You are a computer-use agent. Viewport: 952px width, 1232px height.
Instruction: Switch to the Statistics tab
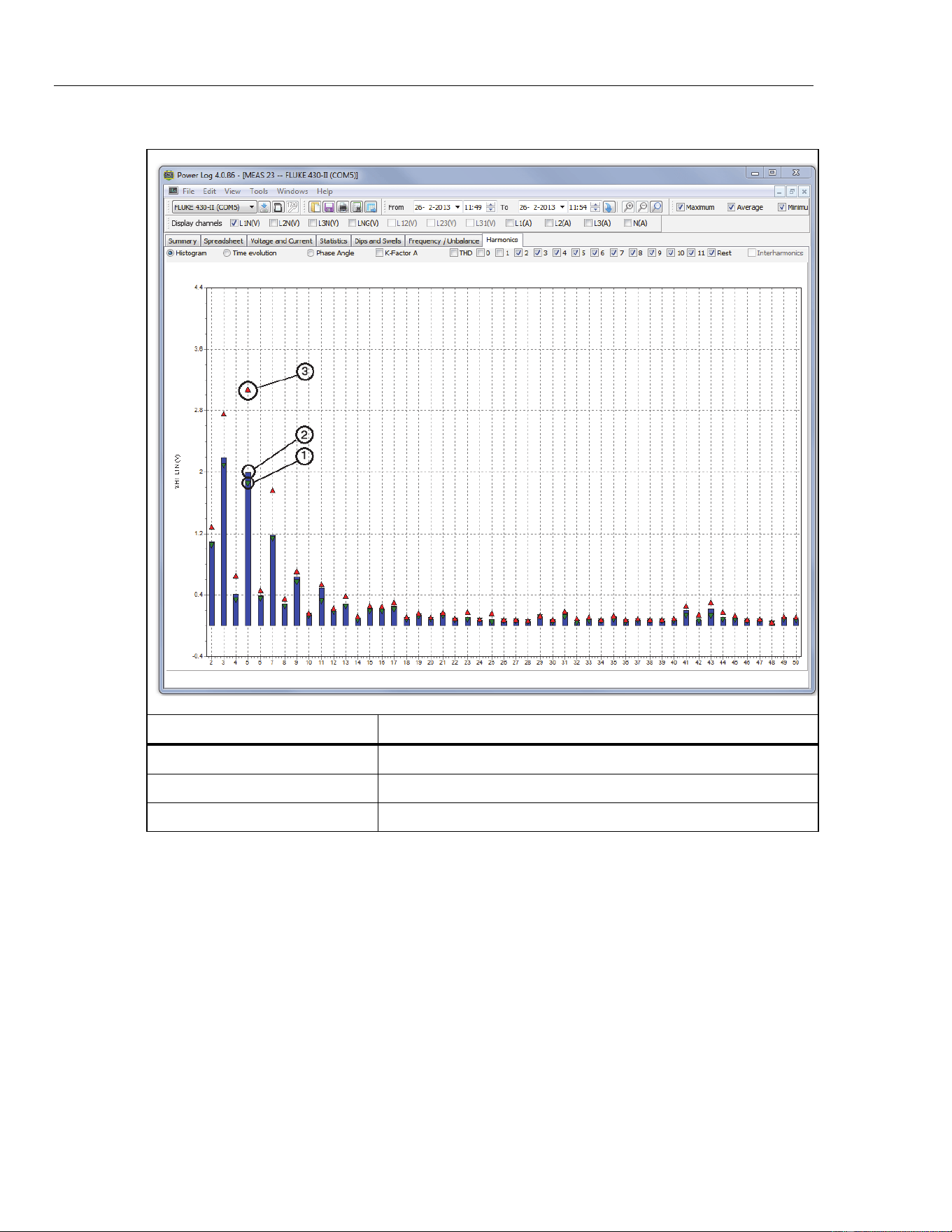(x=334, y=241)
